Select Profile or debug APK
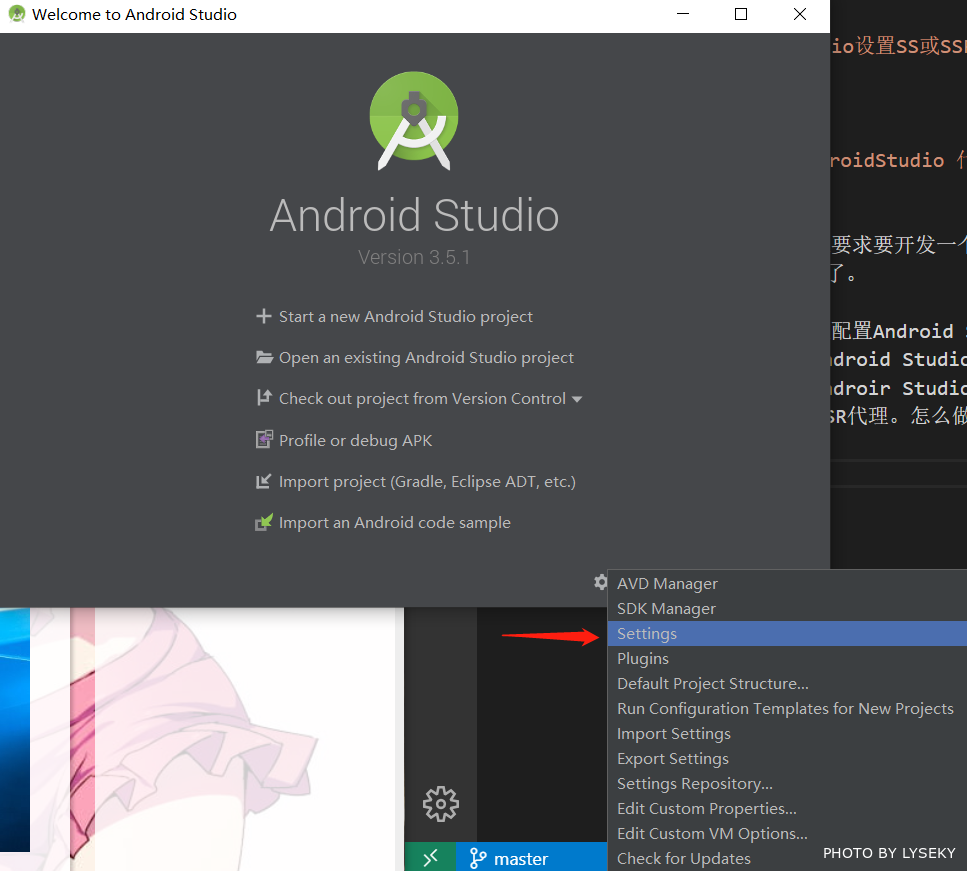Screen dimensions: 967x871 point(356,440)
